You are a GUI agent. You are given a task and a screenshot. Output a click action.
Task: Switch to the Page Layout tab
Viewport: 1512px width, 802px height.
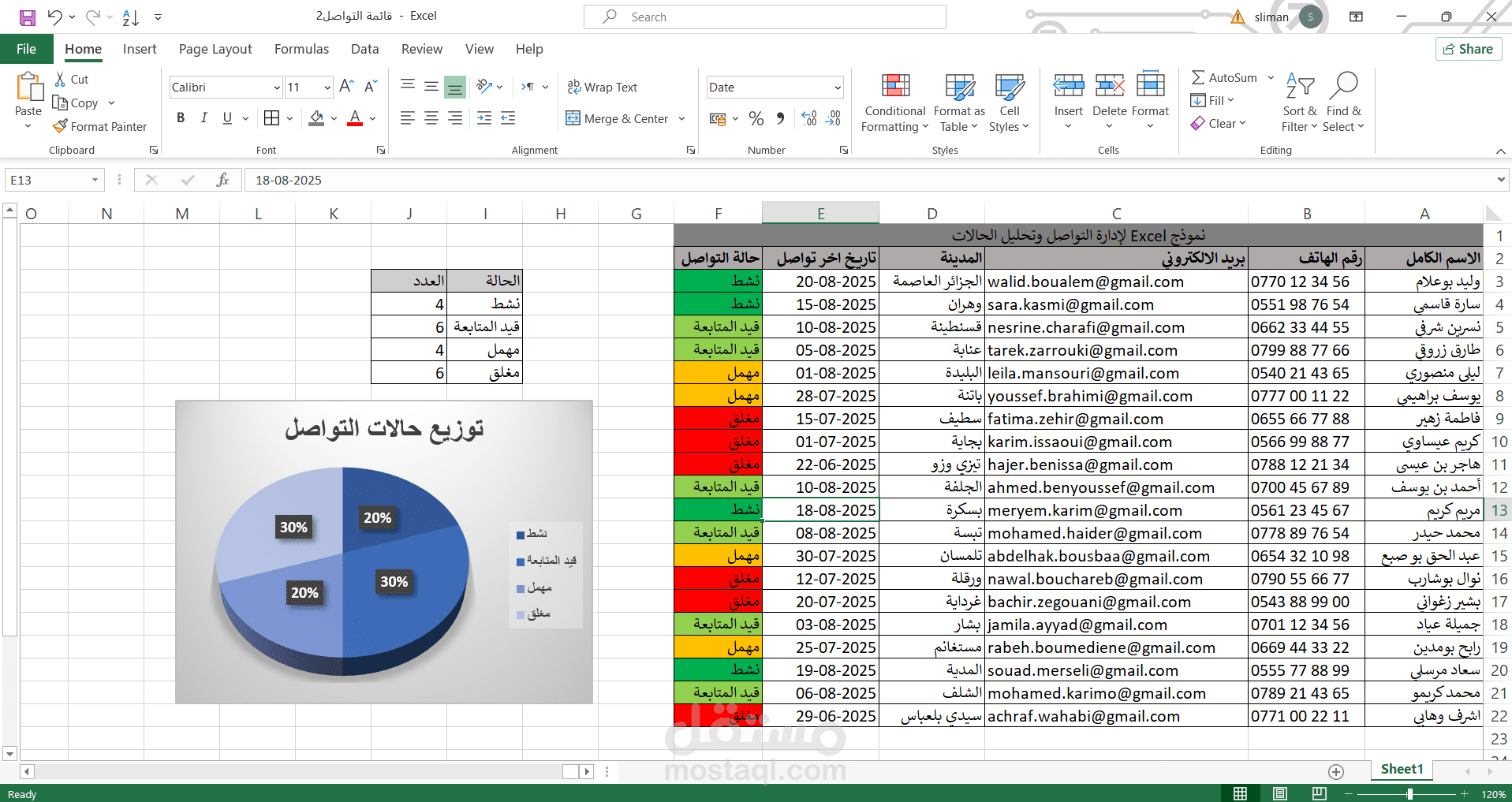click(215, 49)
